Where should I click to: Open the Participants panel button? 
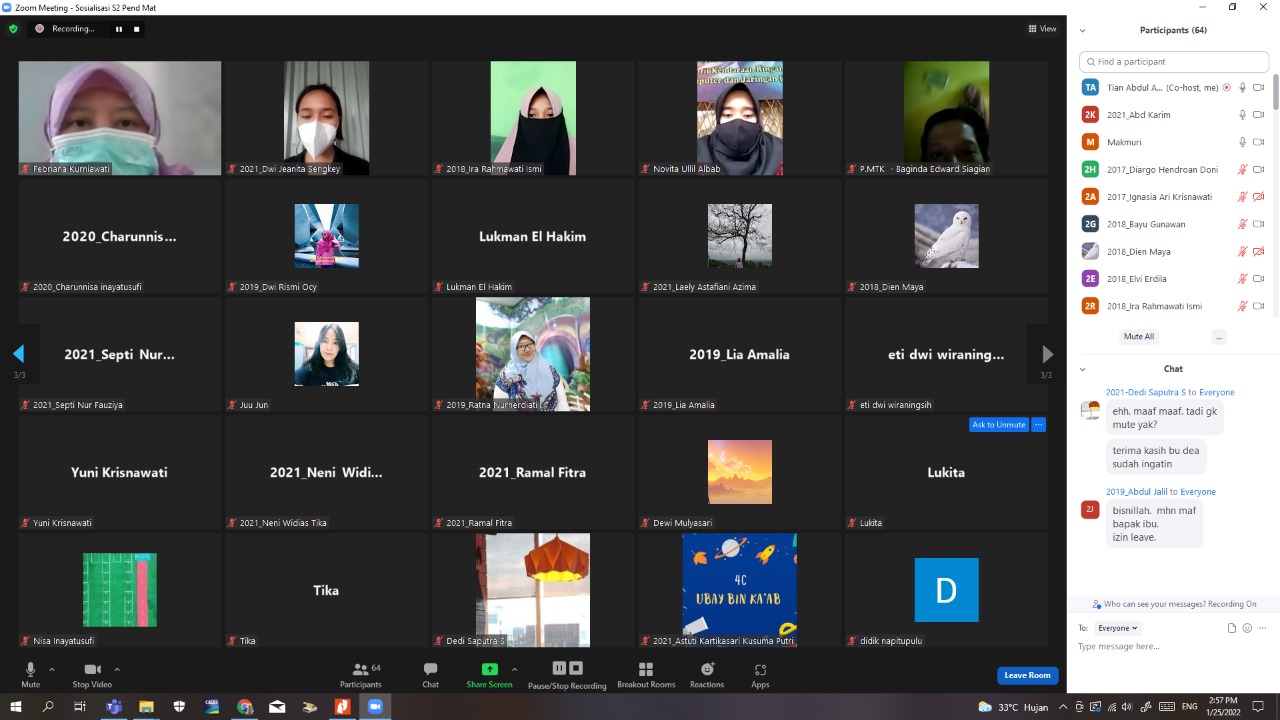click(360, 674)
